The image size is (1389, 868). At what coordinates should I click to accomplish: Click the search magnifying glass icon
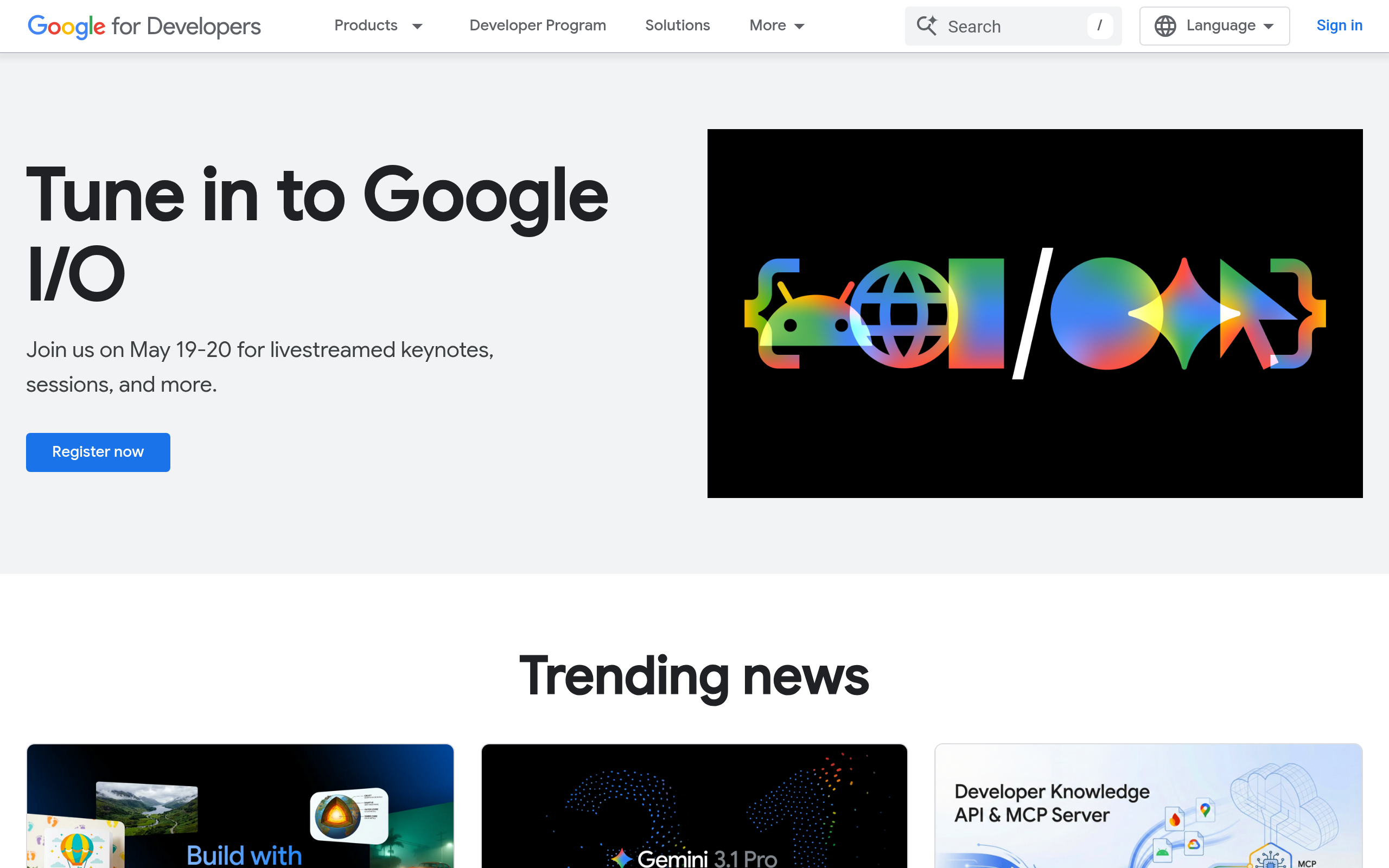click(927, 26)
